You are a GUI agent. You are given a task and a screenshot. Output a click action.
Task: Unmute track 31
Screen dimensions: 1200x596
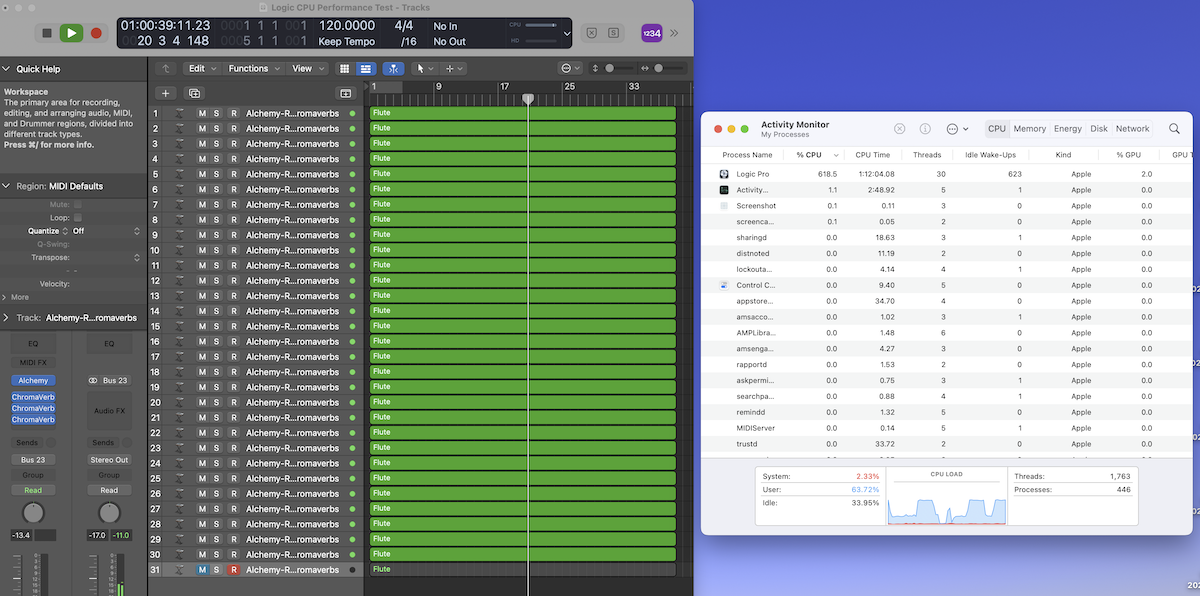(x=202, y=569)
